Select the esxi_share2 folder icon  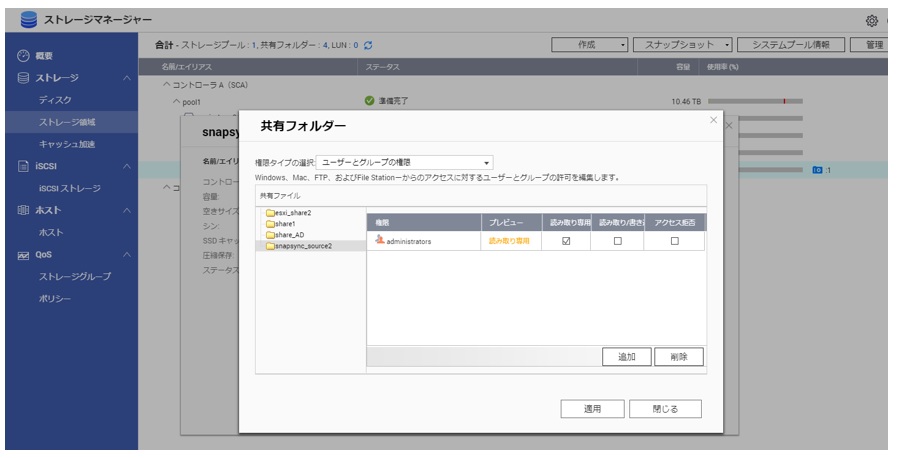270,213
